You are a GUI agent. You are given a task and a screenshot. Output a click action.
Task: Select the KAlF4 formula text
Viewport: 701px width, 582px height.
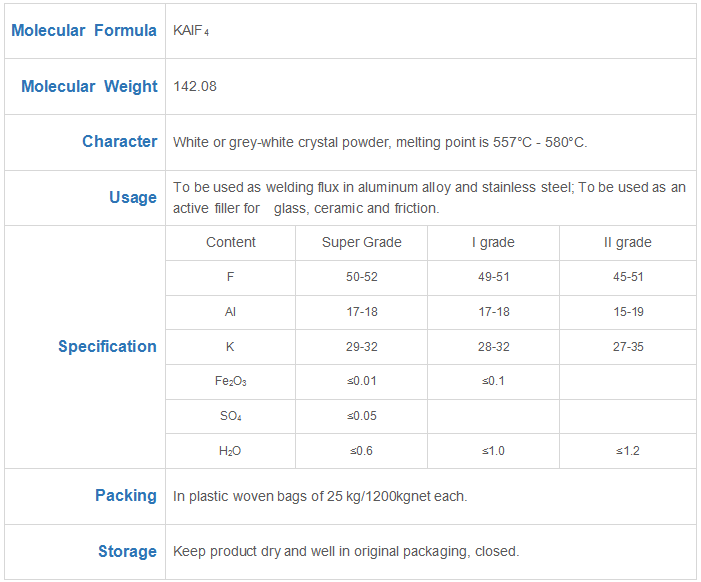tap(191, 30)
